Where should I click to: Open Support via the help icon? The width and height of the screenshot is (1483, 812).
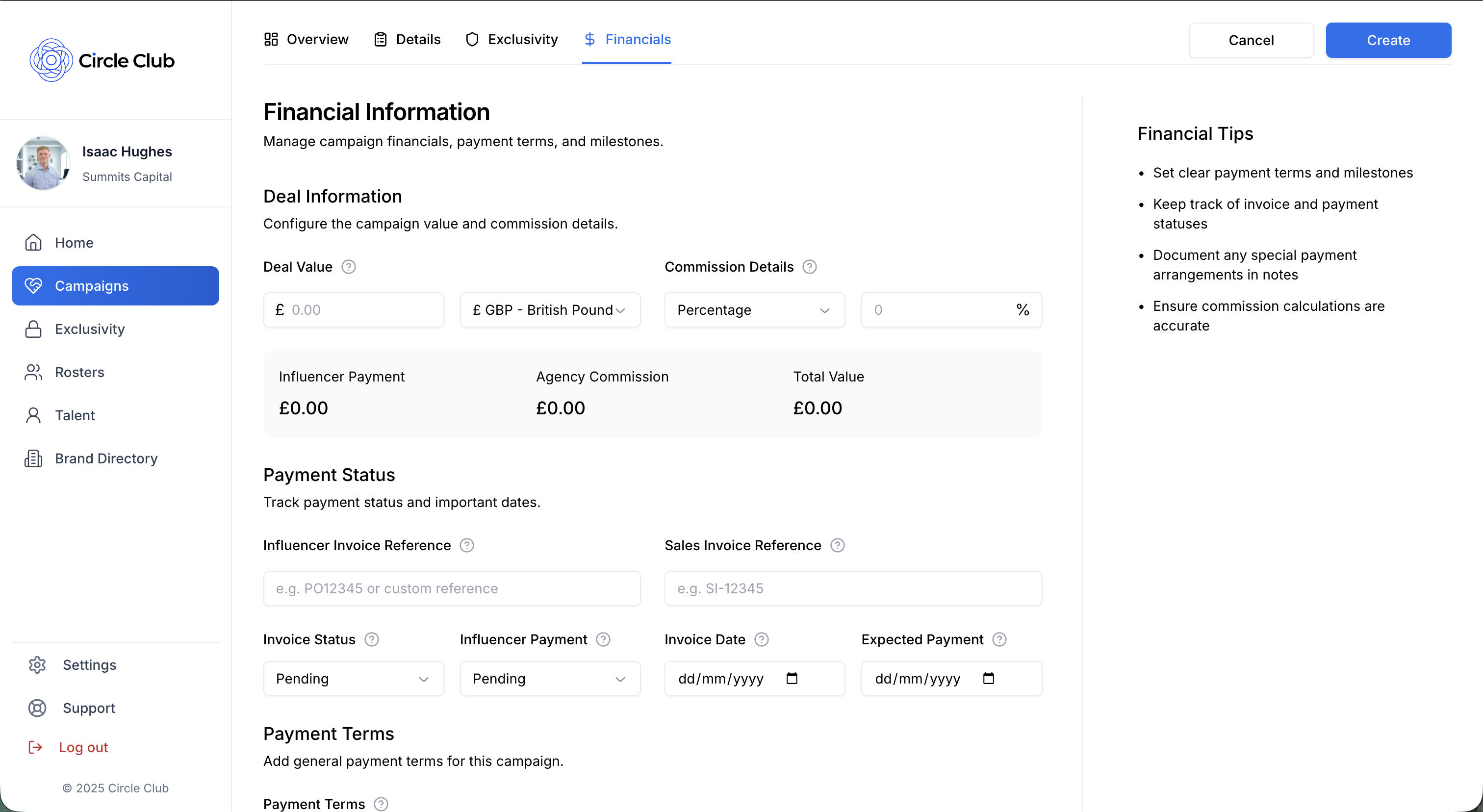pos(37,708)
